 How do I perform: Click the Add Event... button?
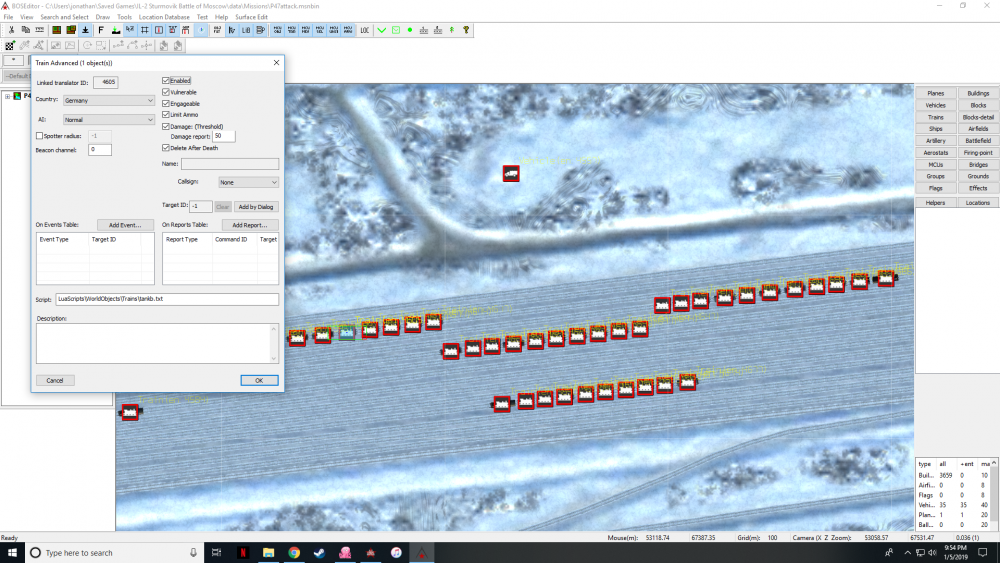coord(125,225)
